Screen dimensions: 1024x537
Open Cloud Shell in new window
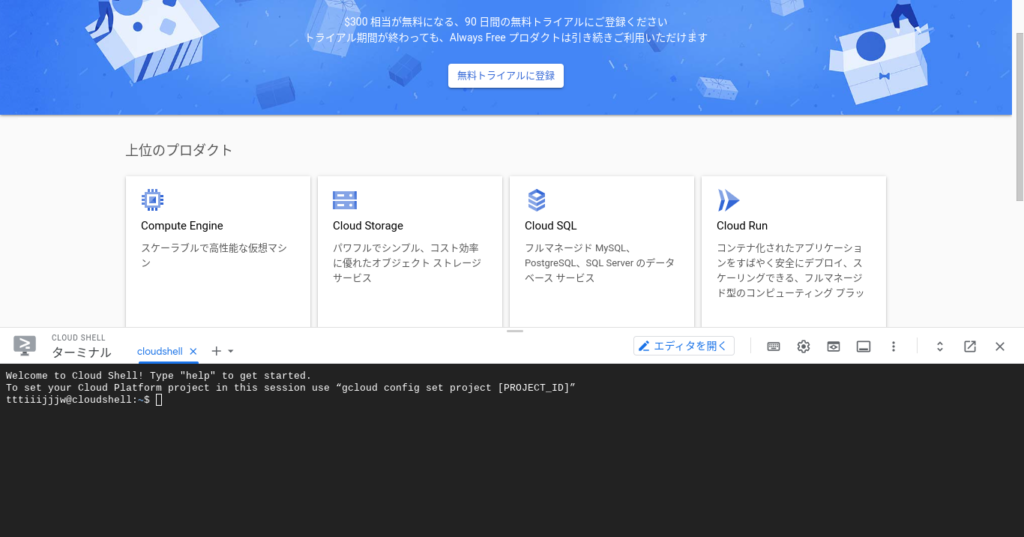tap(969, 346)
